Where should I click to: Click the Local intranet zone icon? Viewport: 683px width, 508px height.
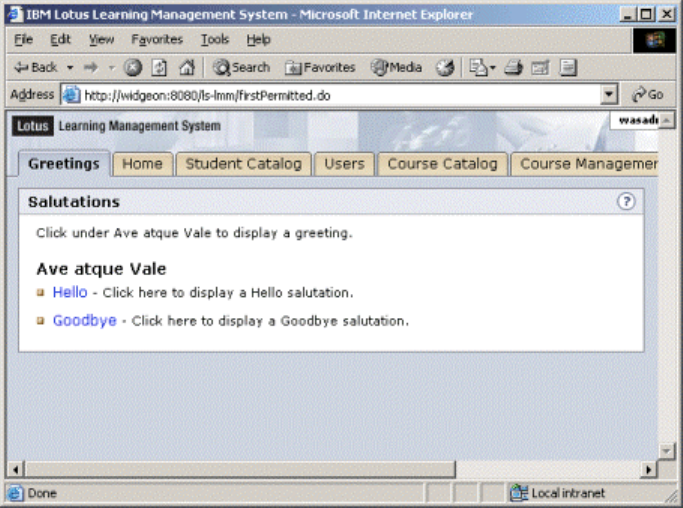[518, 493]
